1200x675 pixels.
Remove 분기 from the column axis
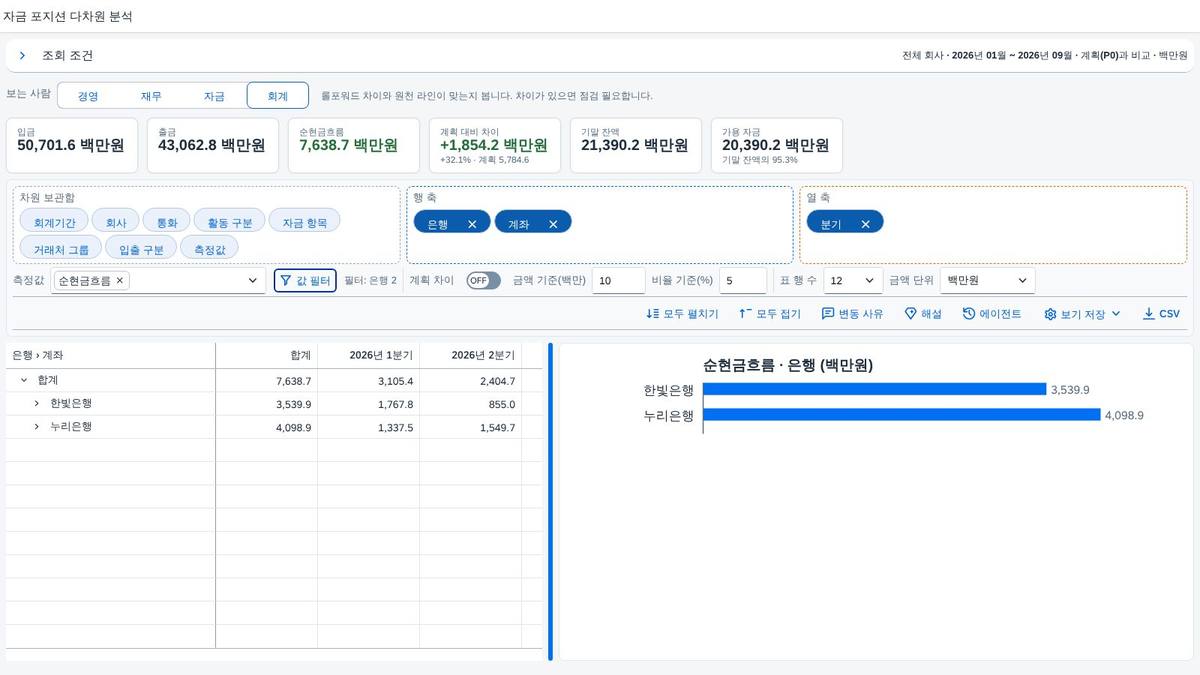click(x=865, y=224)
